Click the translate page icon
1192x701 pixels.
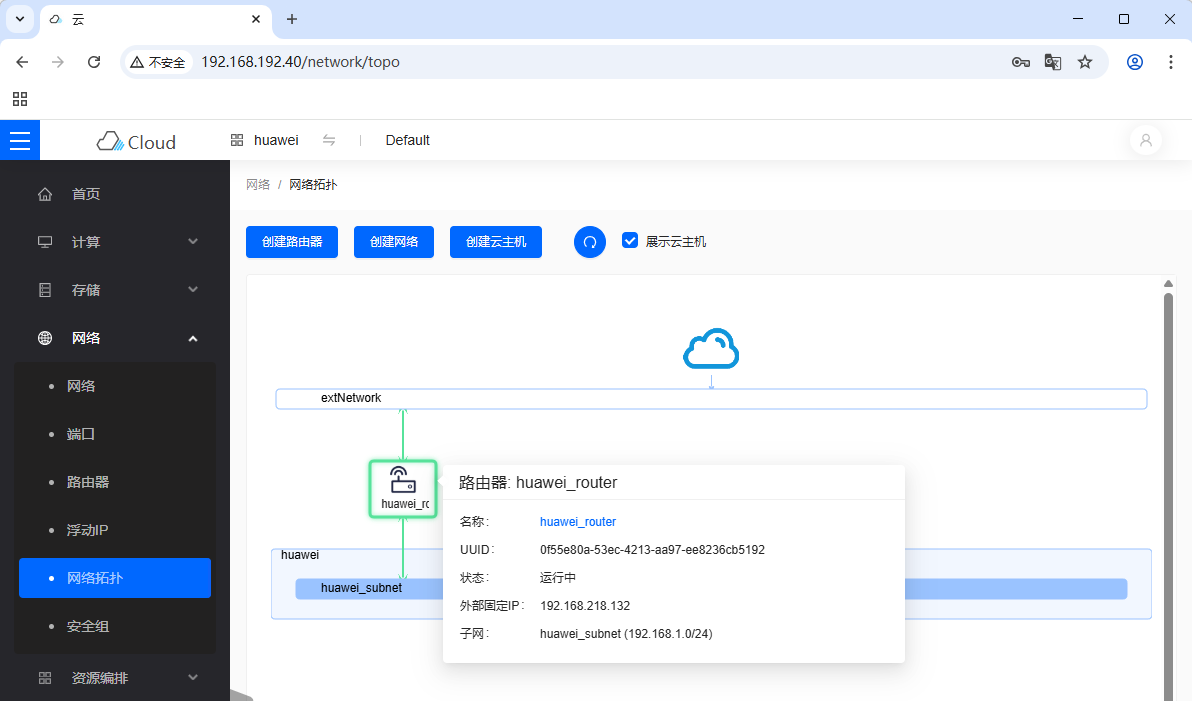tap(1053, 62)
